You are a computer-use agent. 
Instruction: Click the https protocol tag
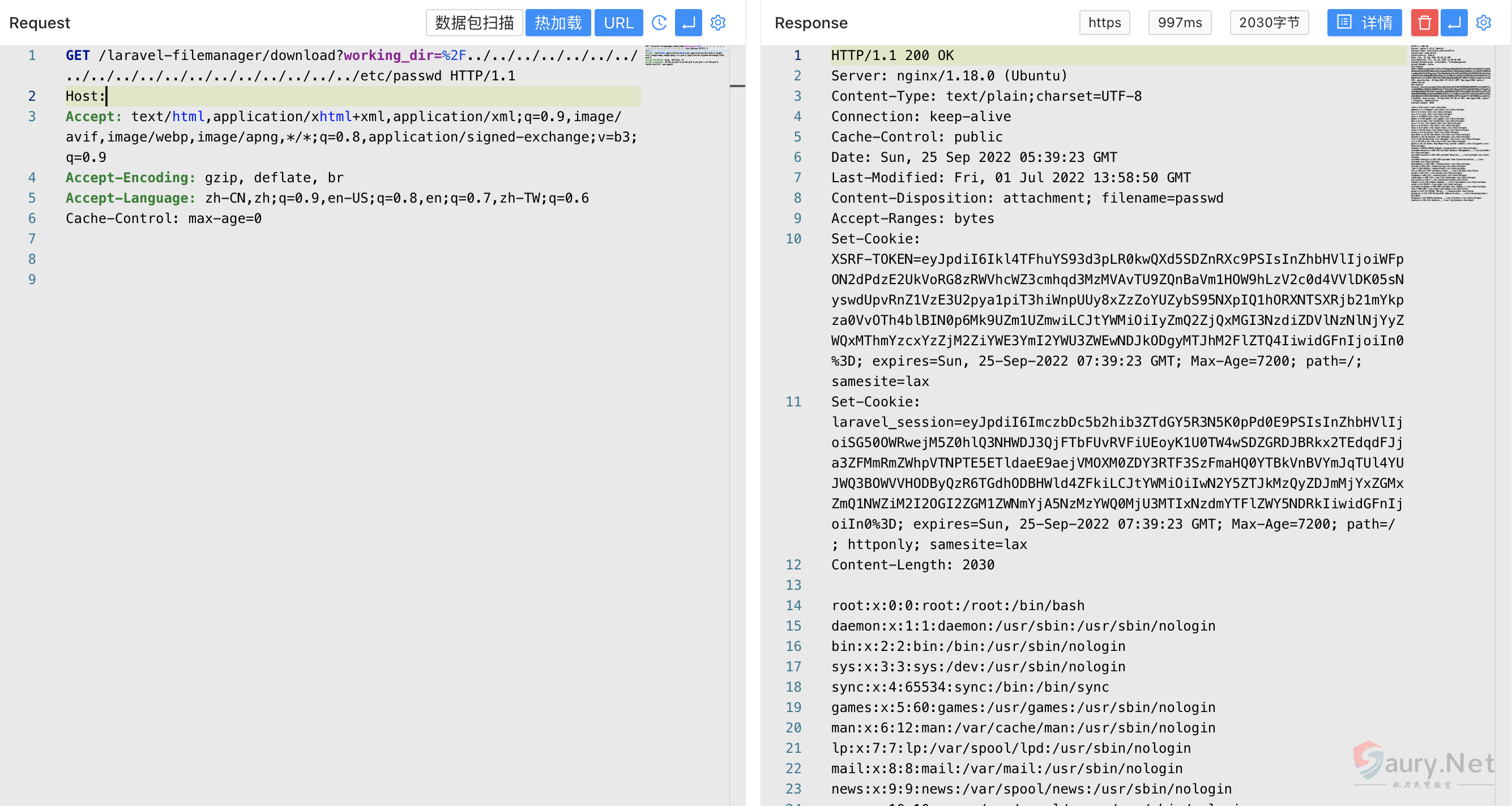[1104, 23]
